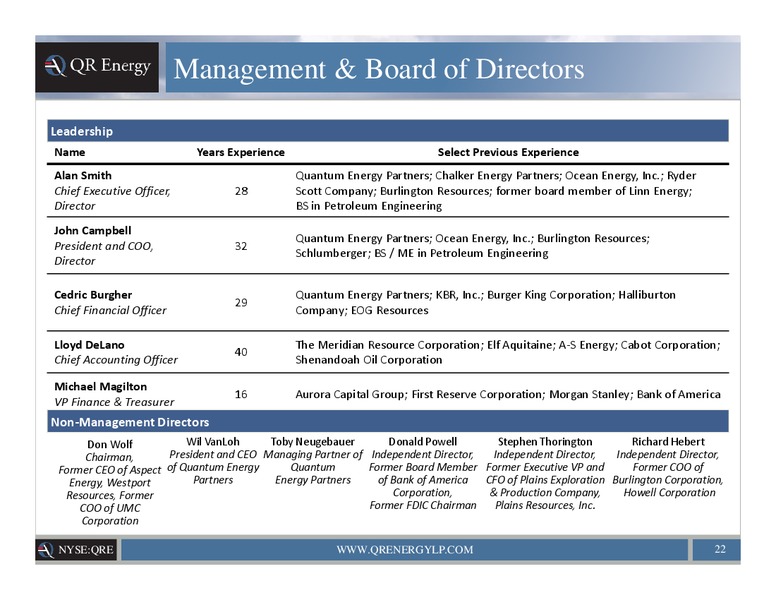
Task: Click the NYSE:QRE logo badge in footer
Action: point(76,550)
